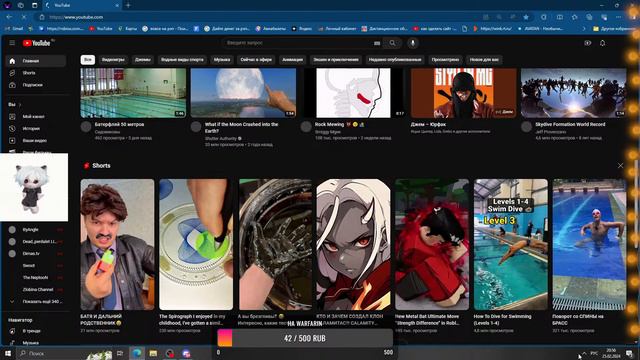Add the page to favorites star
Viewport: 640px width, 360px height.
pyautogui.click(x=526, y=17)
